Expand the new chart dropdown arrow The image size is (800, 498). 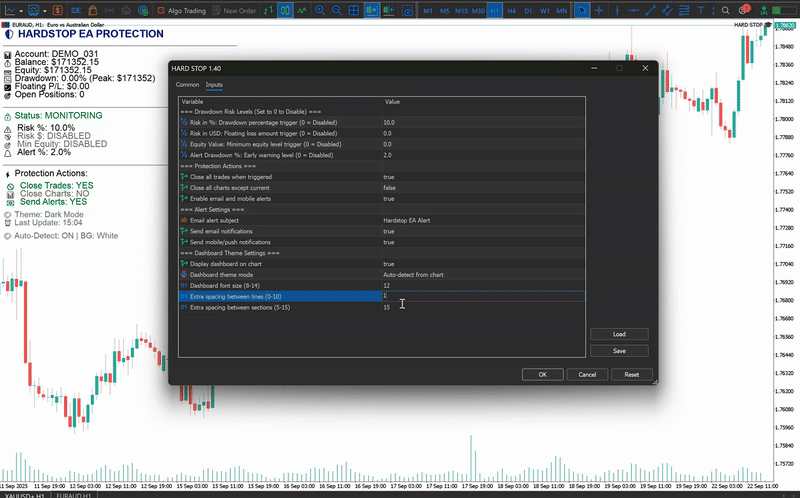(21, 10)
